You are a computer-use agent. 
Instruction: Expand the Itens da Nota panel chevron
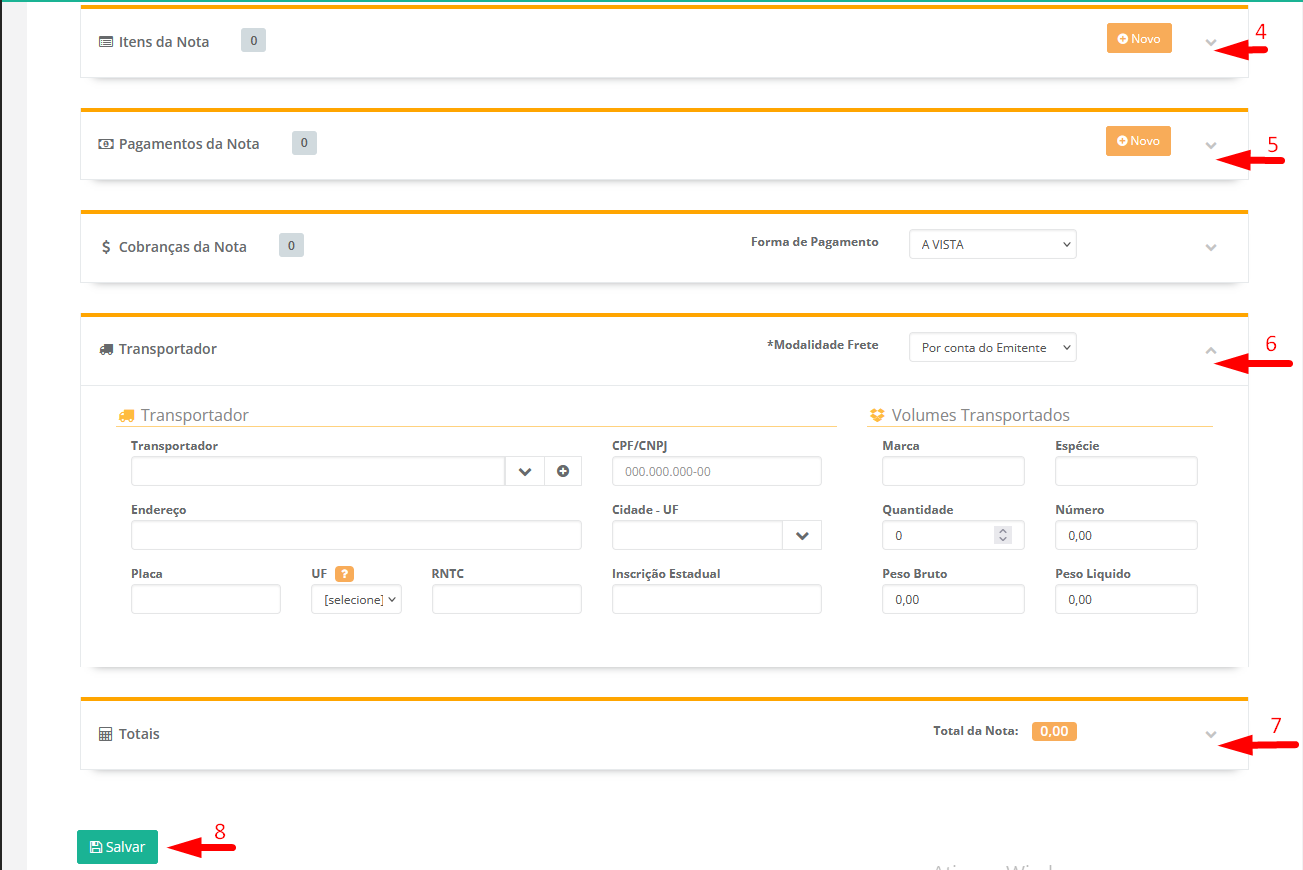click(x=1211, y=43)
